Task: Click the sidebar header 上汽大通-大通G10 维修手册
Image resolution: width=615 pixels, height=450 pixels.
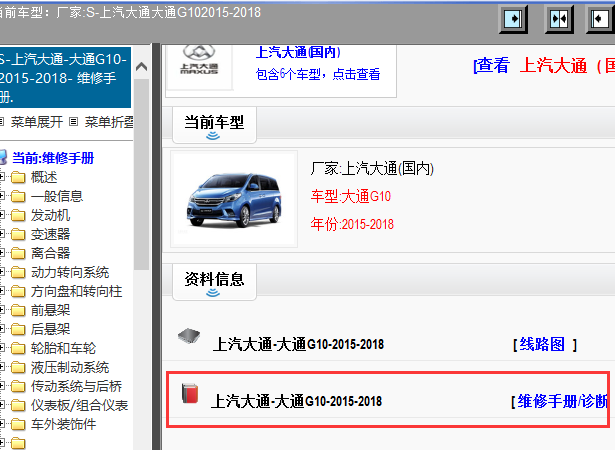Action: [x=65, y=77]
